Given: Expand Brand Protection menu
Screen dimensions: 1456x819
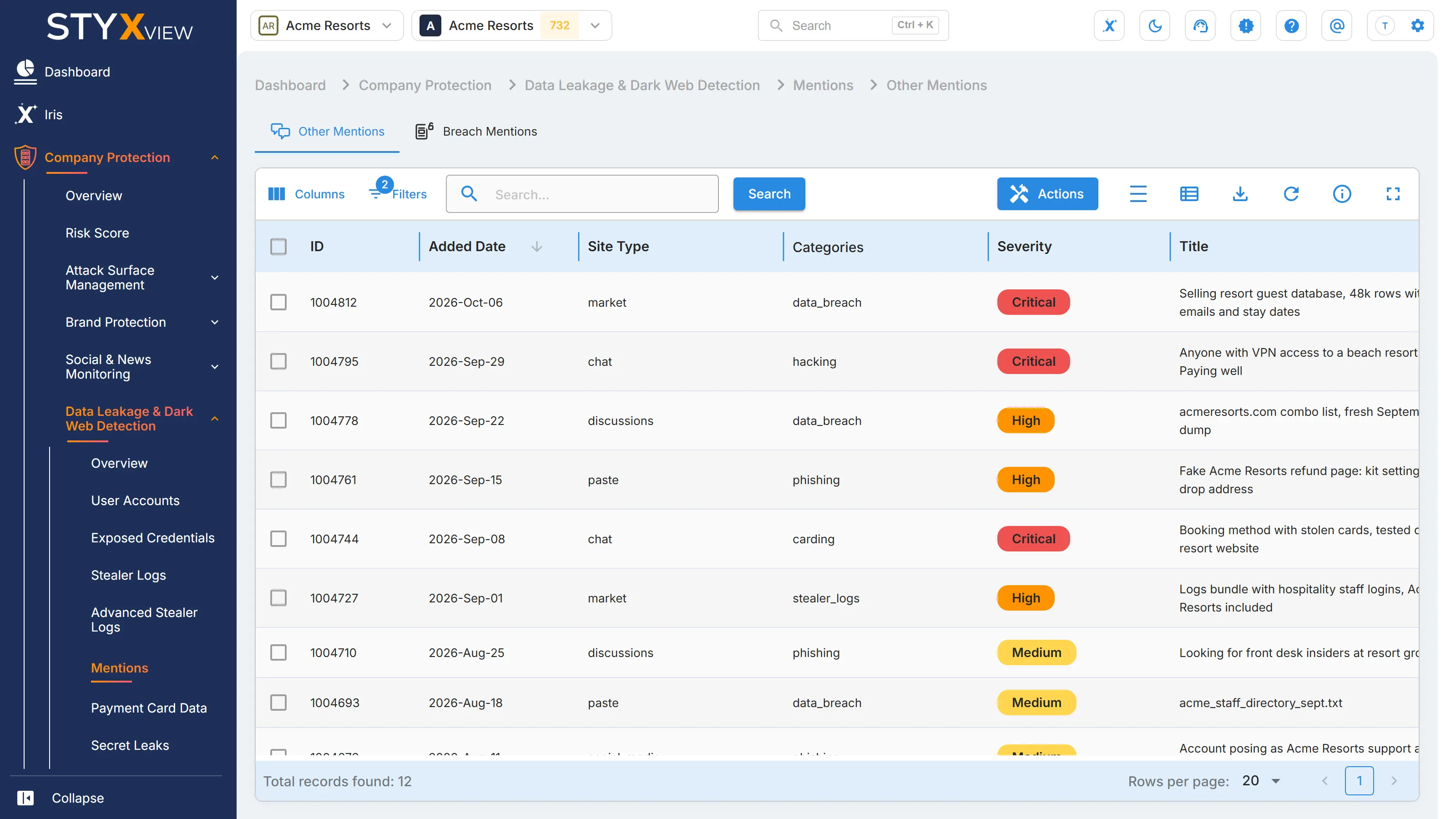Looking at the screenshot, I should pyautogui.click(x=142, y=322).
